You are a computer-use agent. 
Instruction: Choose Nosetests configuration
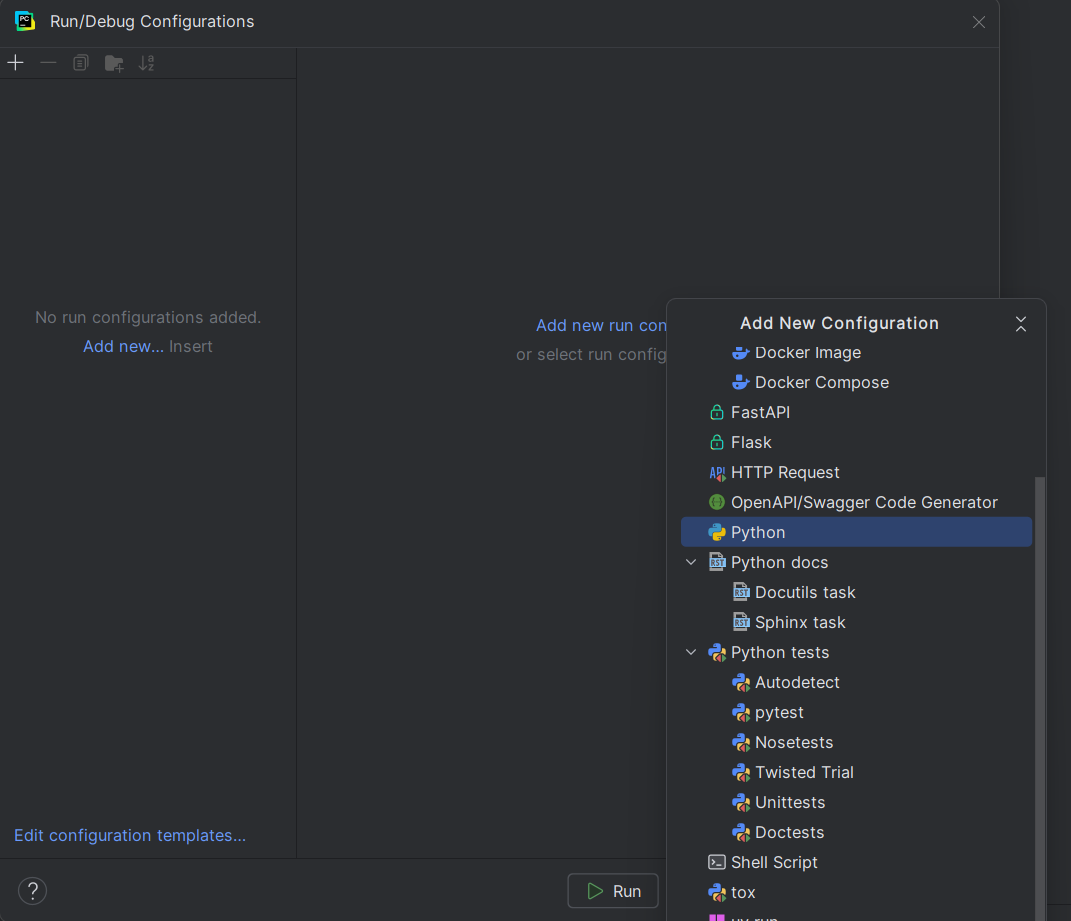click(857, 743)
